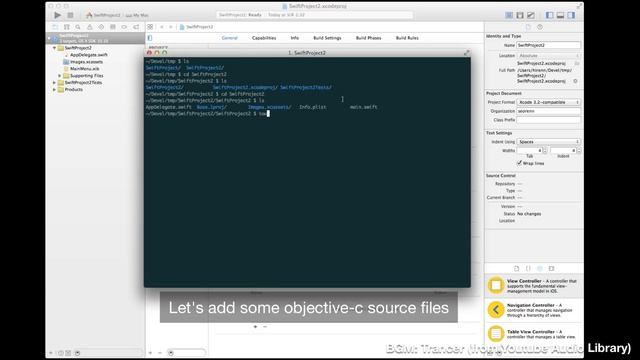The width and height of the screenshot is (640, 360).
Task: Switch to the Build Phases tab
Action: [369, 38]
